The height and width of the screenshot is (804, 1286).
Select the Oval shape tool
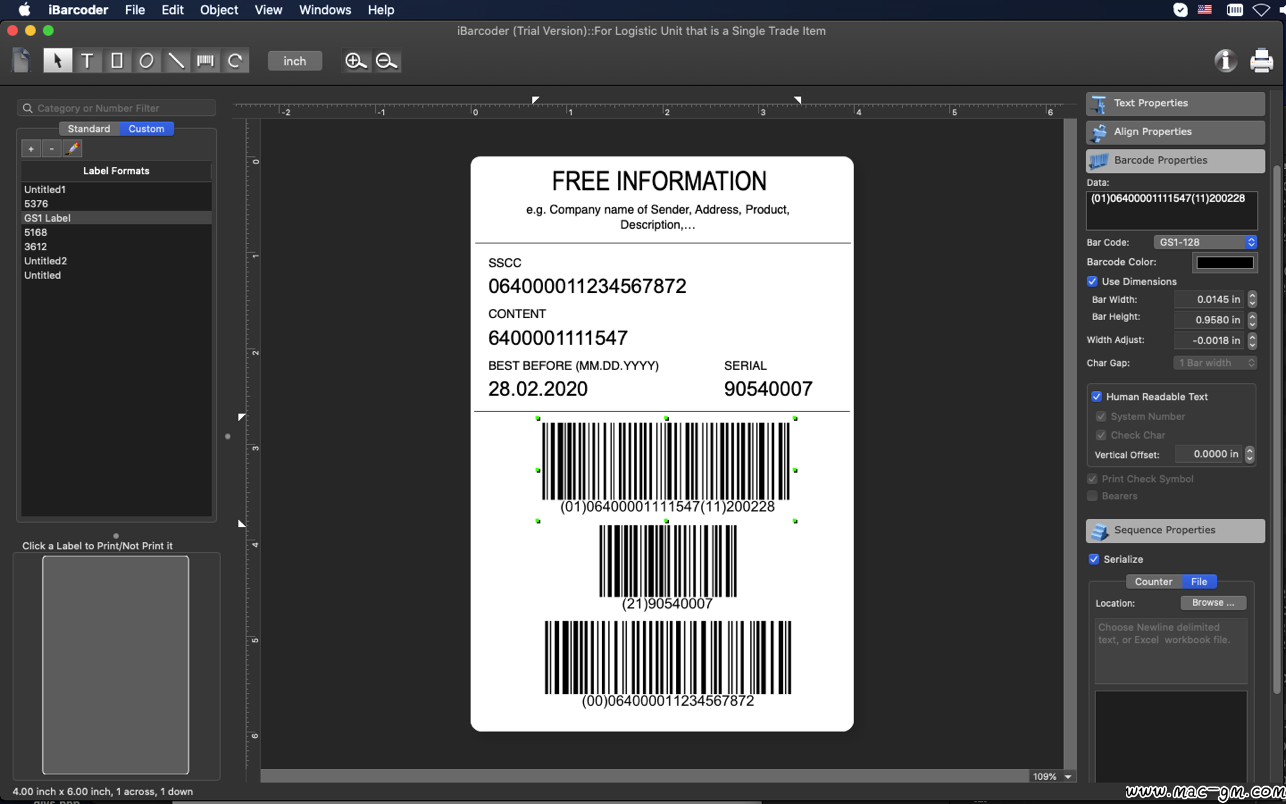[x=146, y=61]
